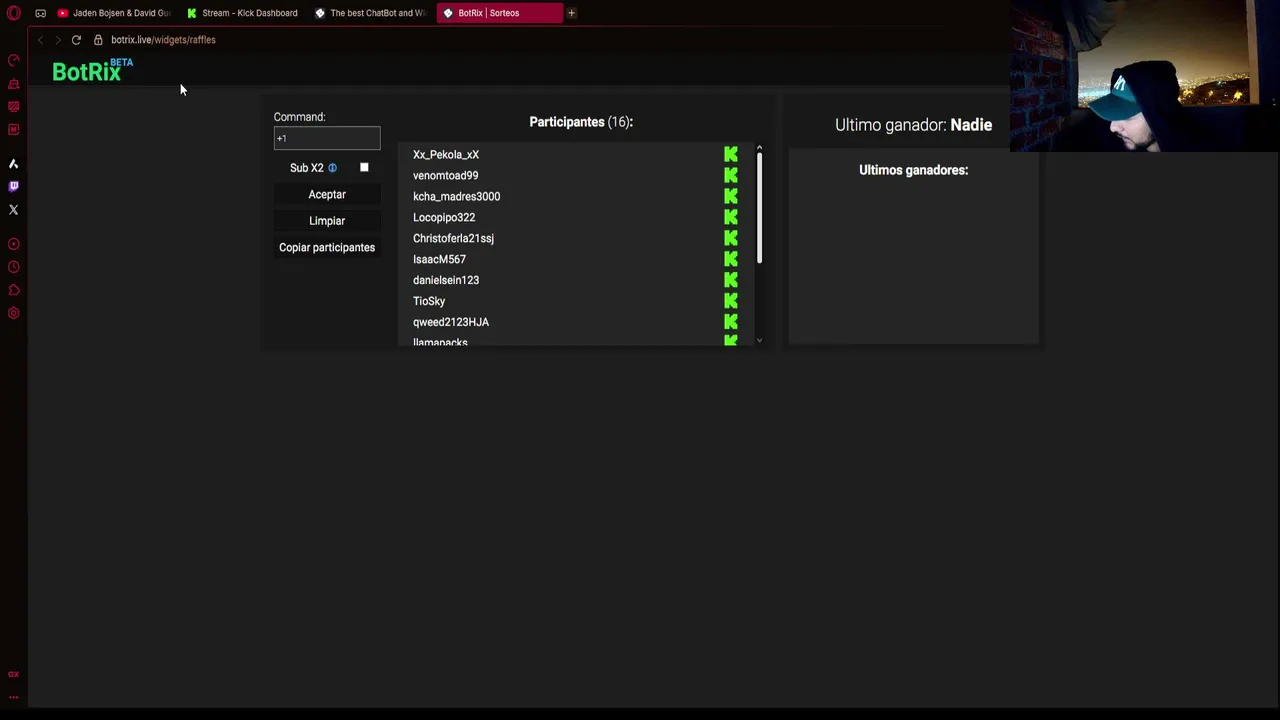Screen dimensions: 1280x720
Task: Open Player icon in sidebar
Action: pyautogui.click(x=13, y=244)
